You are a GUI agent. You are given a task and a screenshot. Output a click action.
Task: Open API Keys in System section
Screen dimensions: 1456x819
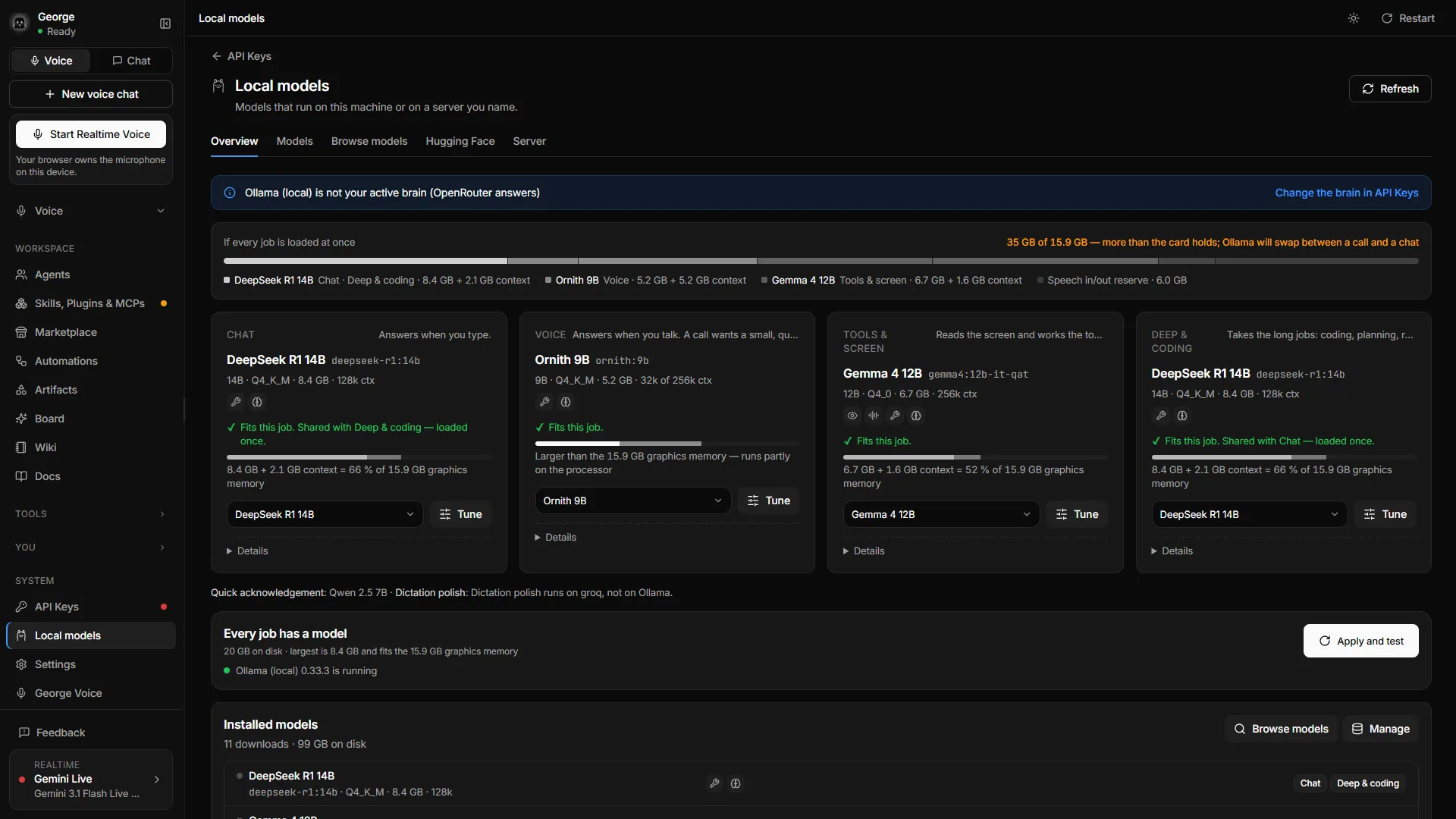91,607
